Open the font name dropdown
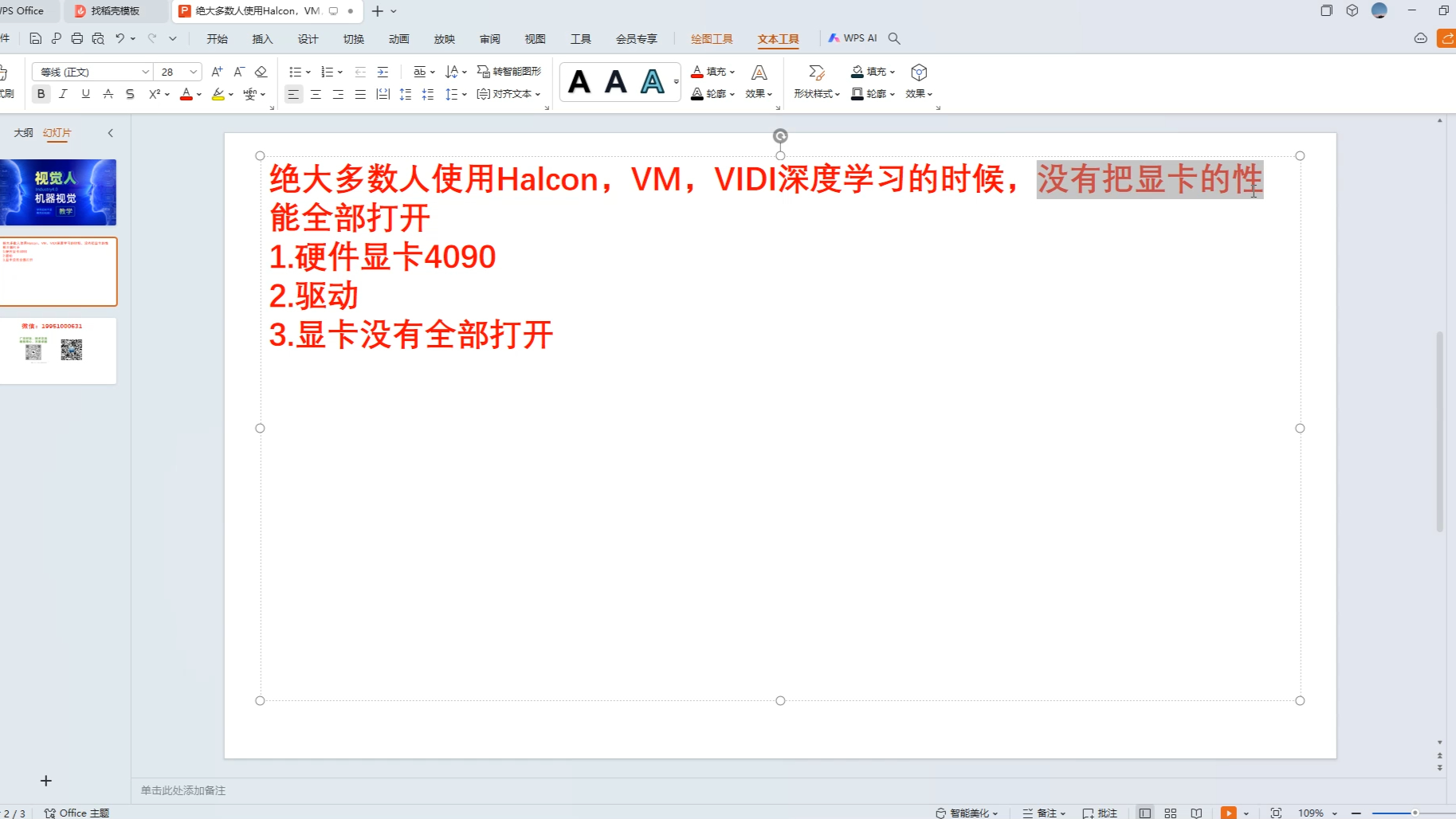This screenshot has height=819, width=1456. tap(145, 72)
